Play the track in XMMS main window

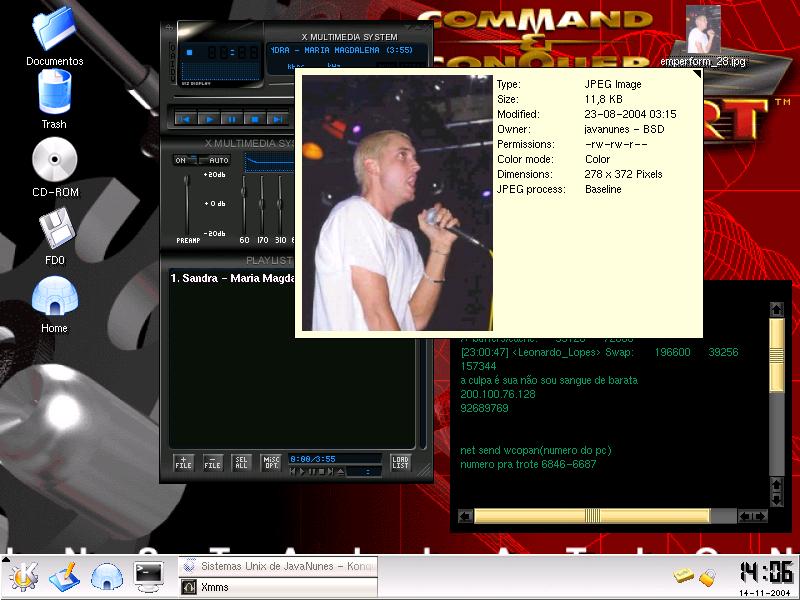tap(209, 119)
